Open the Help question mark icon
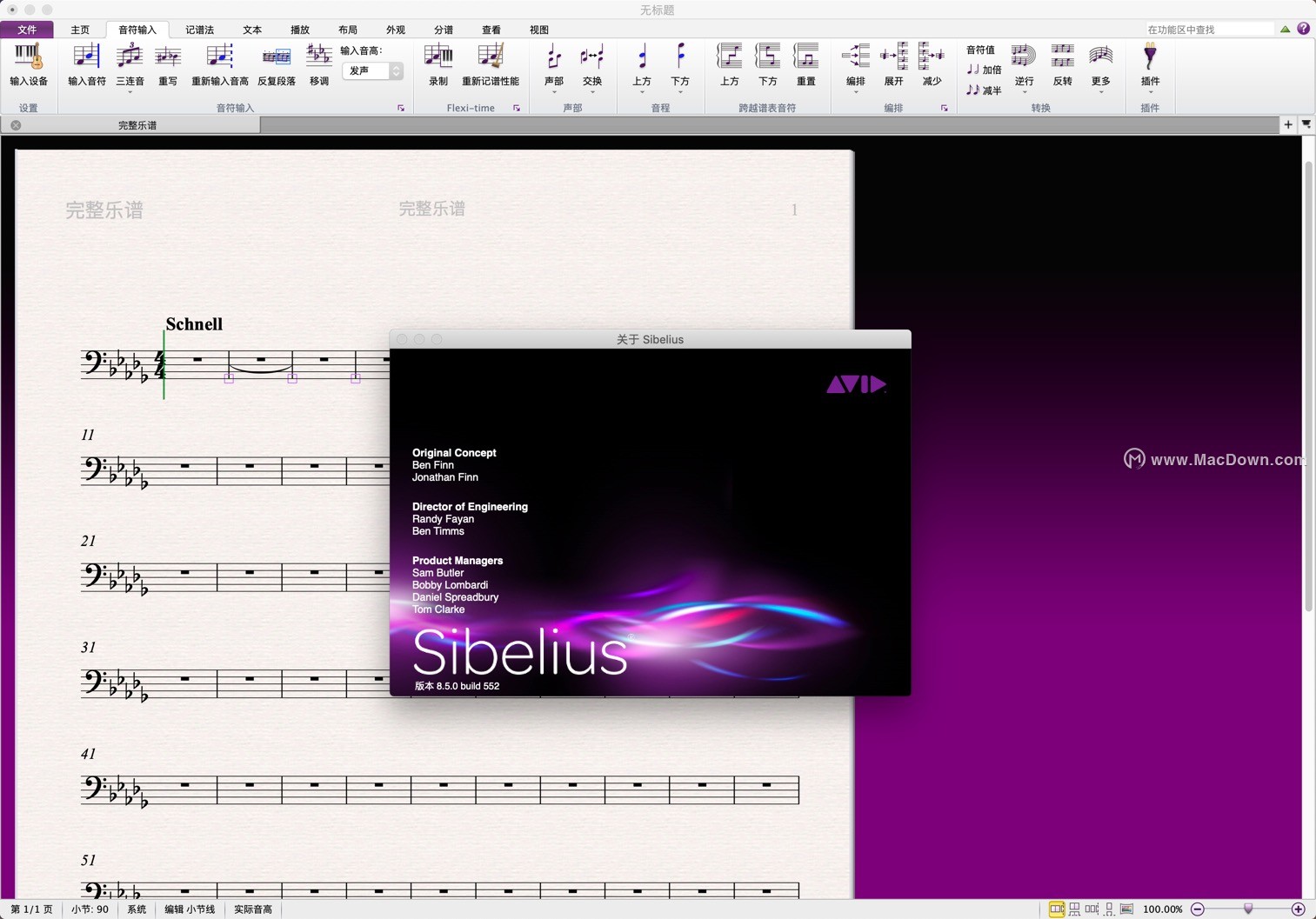This screenshot has height=919, width=1316. coord(1303,29)
